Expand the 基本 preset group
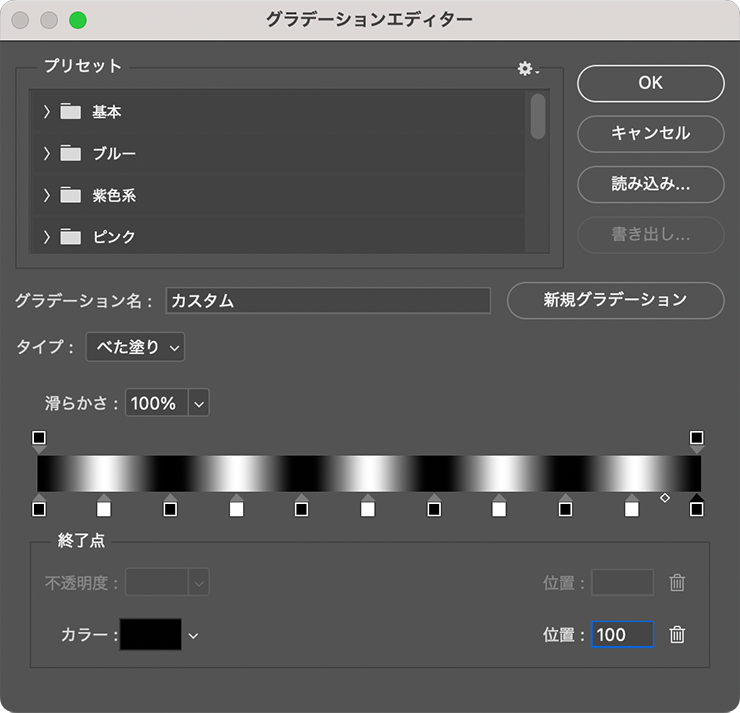The image size is (740, 713). click(46, 112)
